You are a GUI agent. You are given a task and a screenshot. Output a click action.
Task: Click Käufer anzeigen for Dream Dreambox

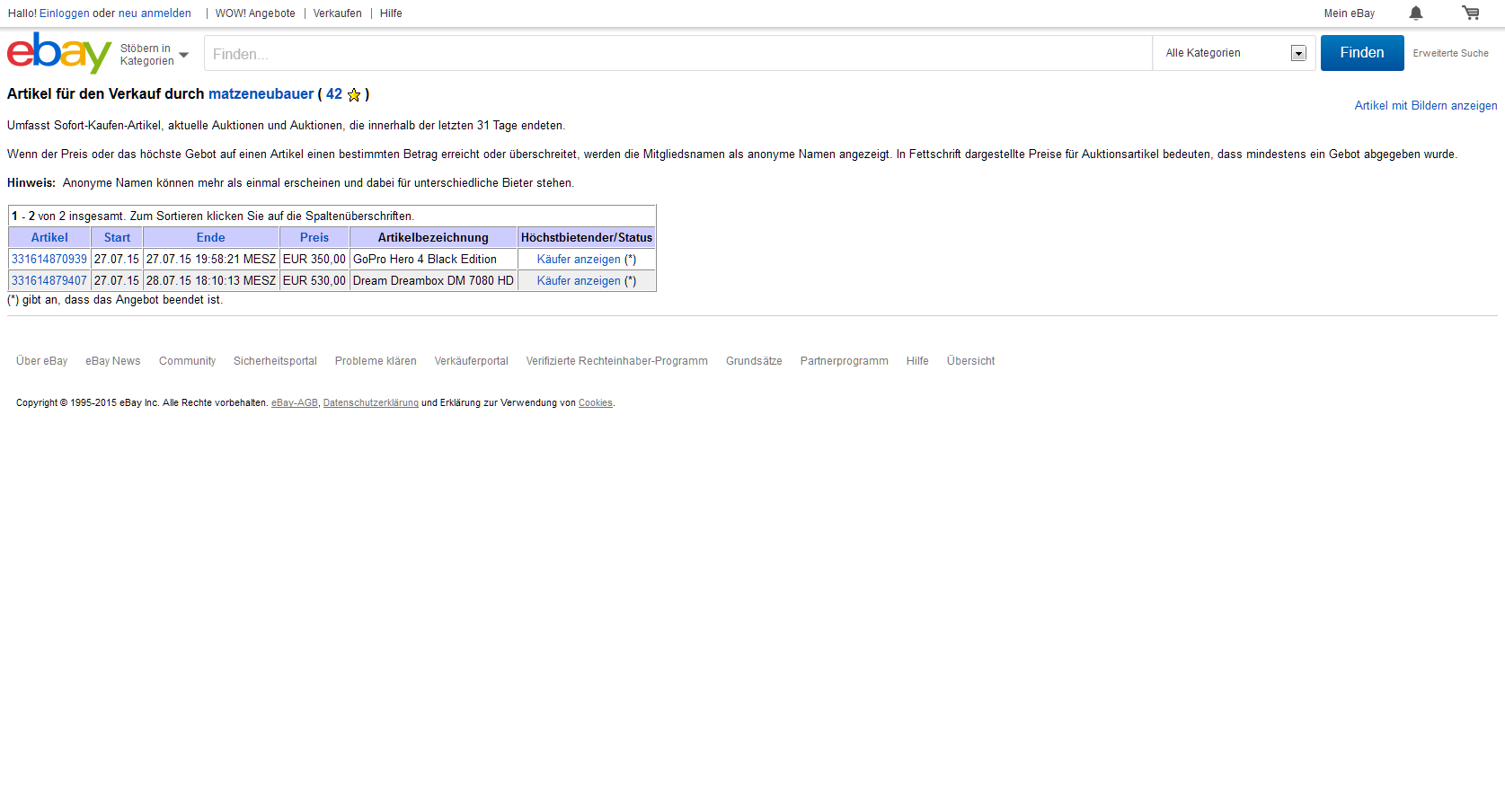[579, 281]
